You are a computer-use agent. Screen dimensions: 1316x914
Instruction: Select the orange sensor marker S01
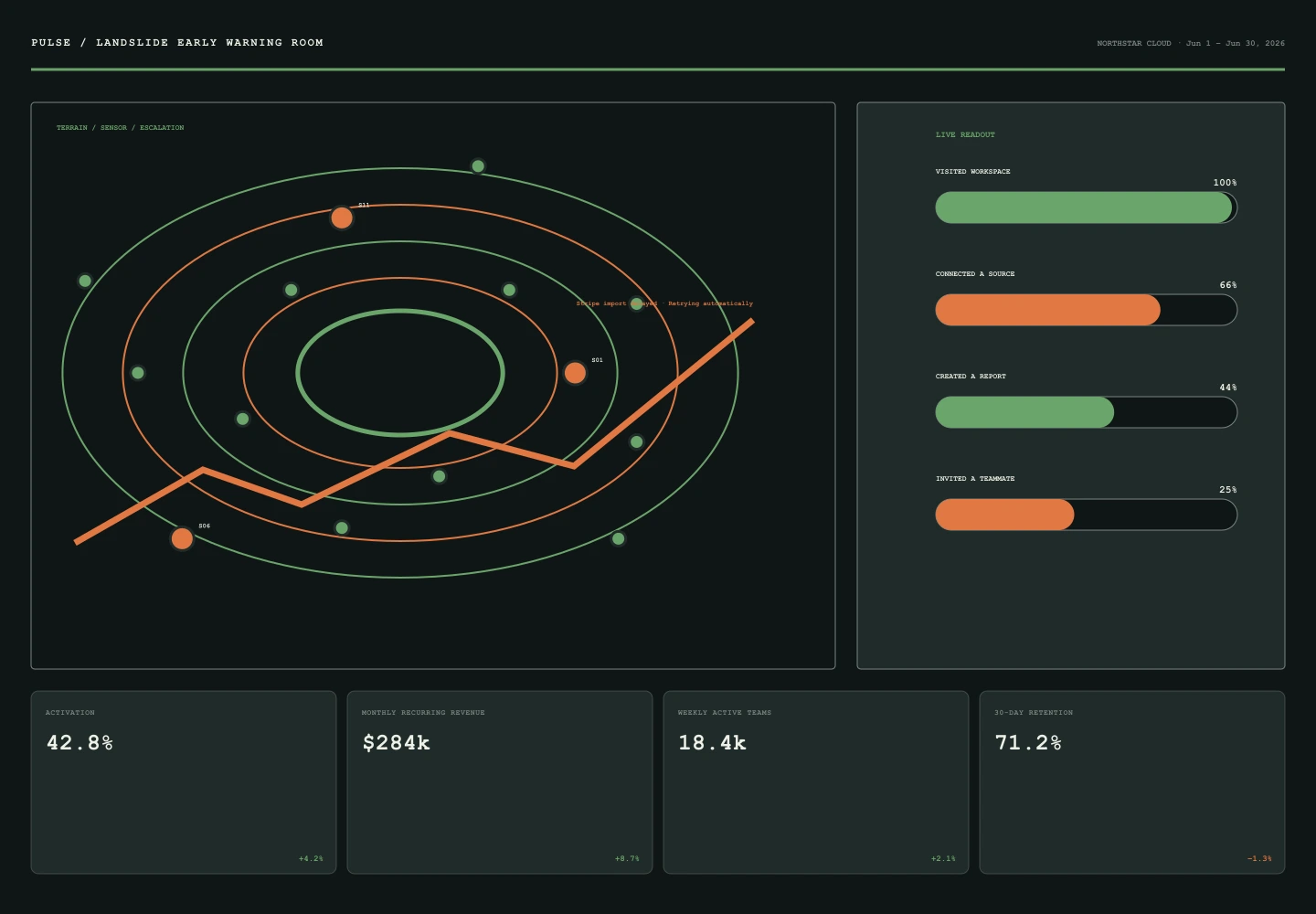click(x=575, y=373)
